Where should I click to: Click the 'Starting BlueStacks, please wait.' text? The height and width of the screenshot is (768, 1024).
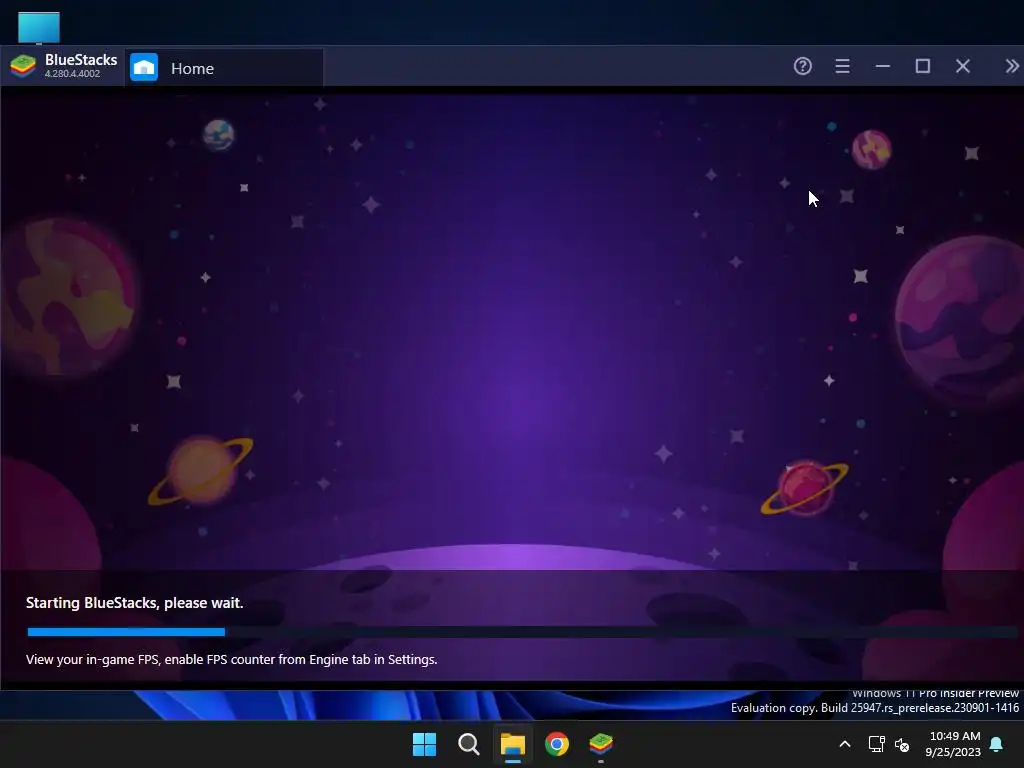(x=135, y=603)
